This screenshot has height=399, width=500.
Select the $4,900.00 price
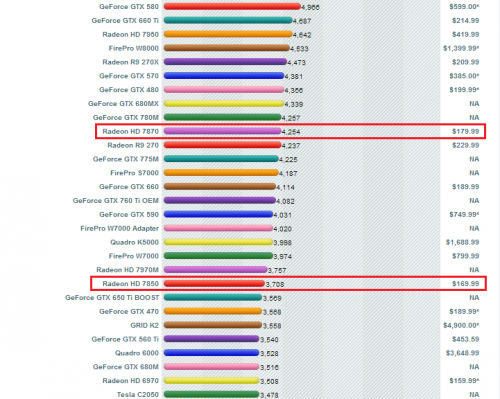tap(461, 325)
